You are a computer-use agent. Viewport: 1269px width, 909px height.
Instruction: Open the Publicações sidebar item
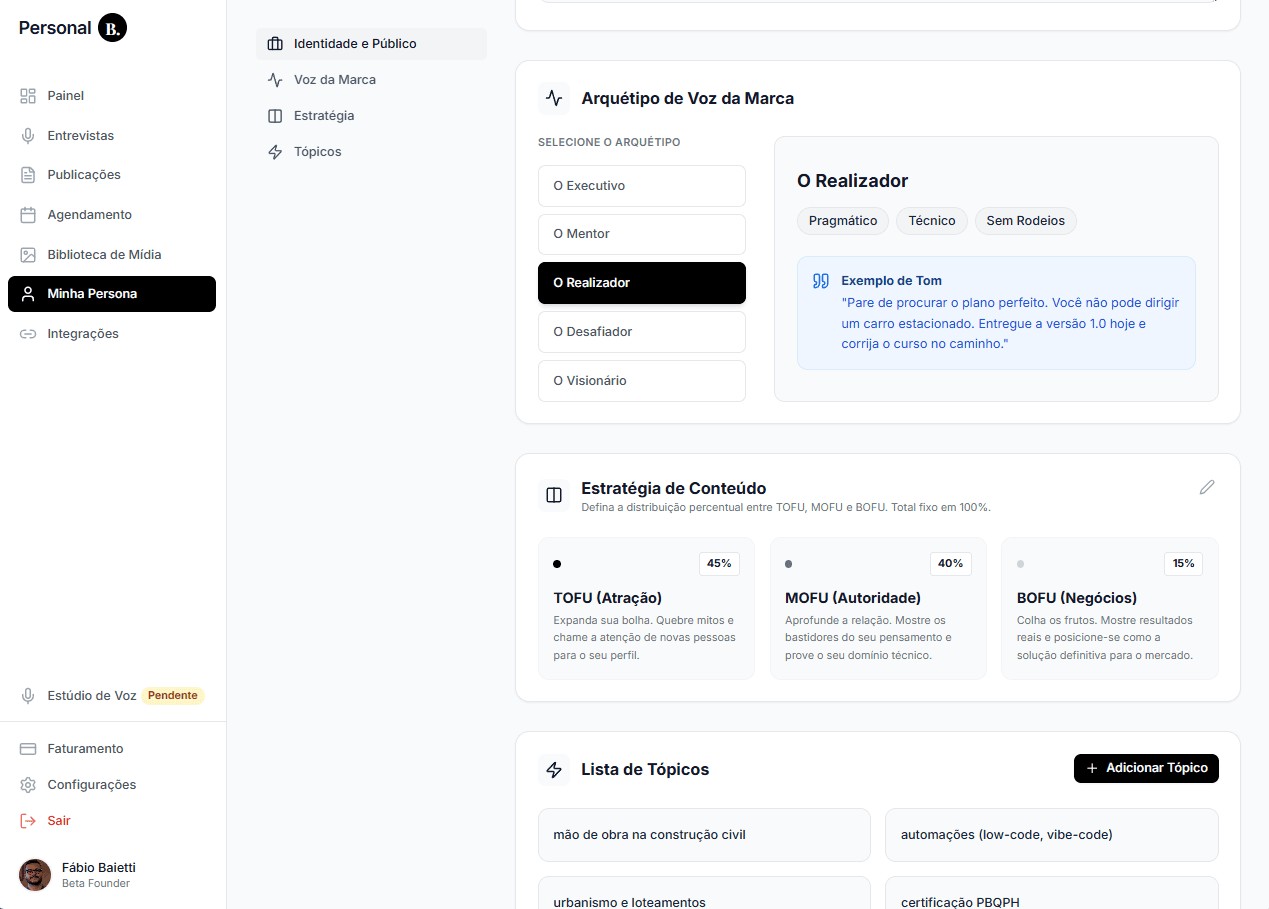[84, 175]
